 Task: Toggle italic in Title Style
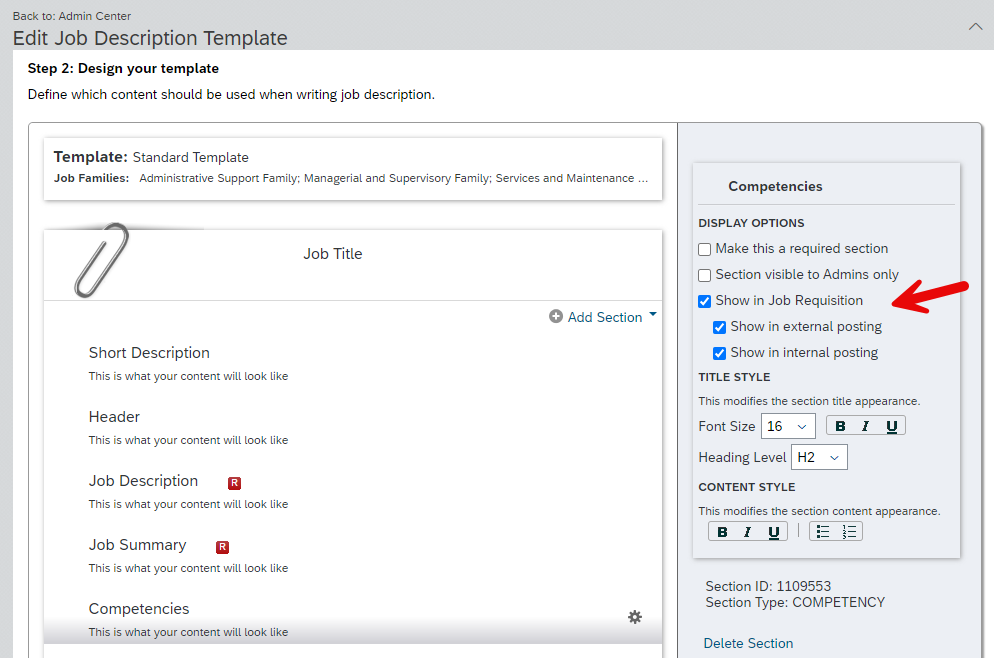865,426
